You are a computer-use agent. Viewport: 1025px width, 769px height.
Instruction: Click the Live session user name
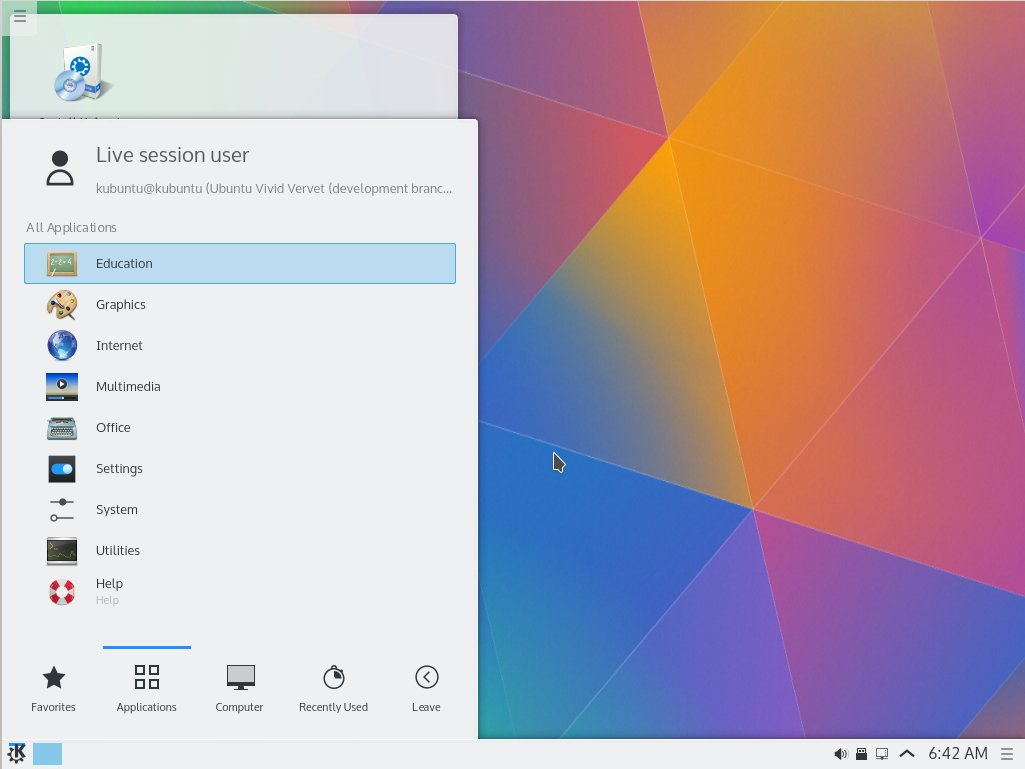click(x=173, y=155)
